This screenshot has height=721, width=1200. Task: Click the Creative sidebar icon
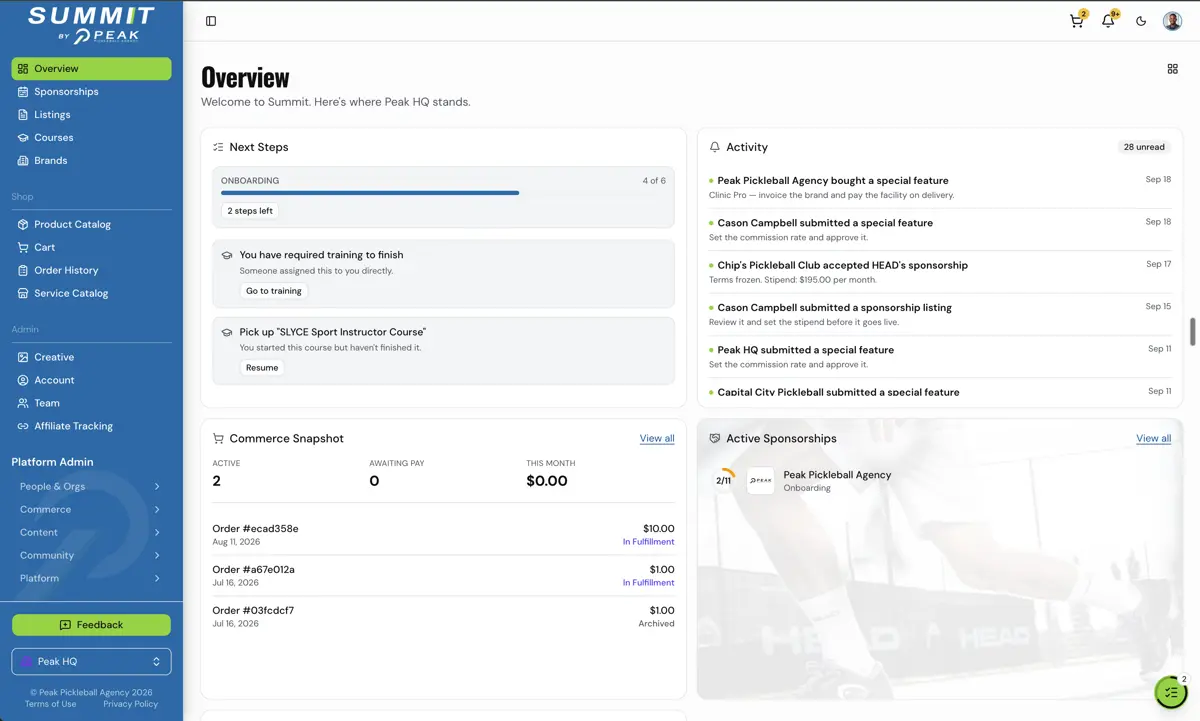[x=24, y=357]
